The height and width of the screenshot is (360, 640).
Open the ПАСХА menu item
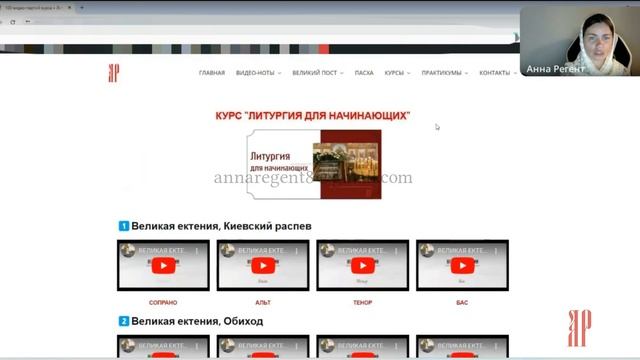coord(364,73)
